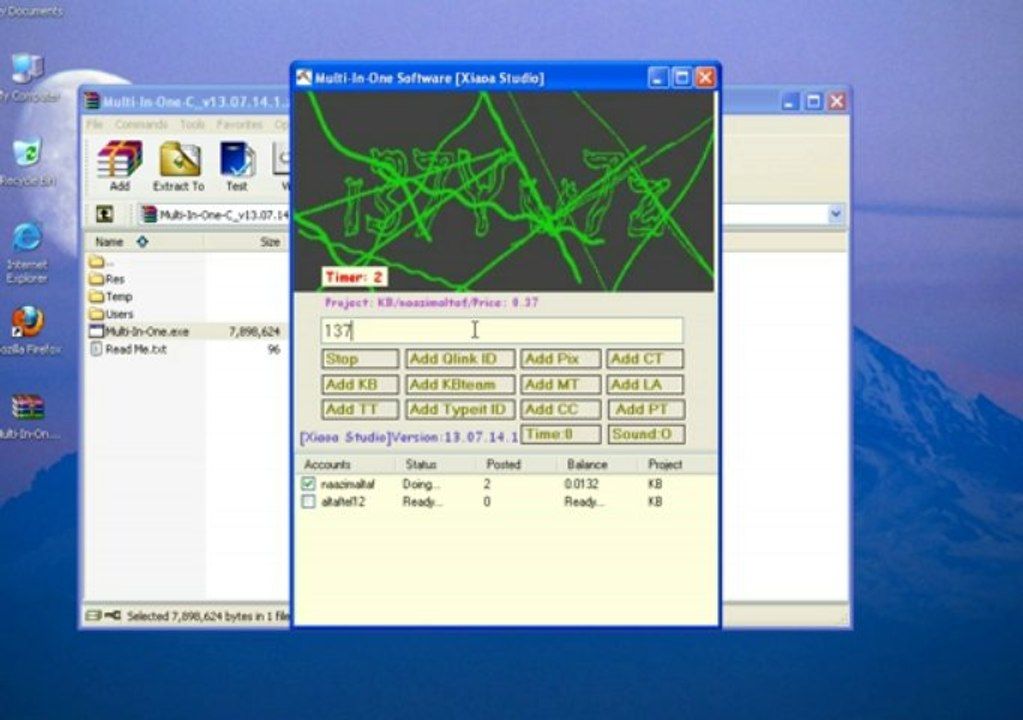This screenshot has height=720, width=1023.
Task: Click the Add TT button
Action: tap(360, 409)
